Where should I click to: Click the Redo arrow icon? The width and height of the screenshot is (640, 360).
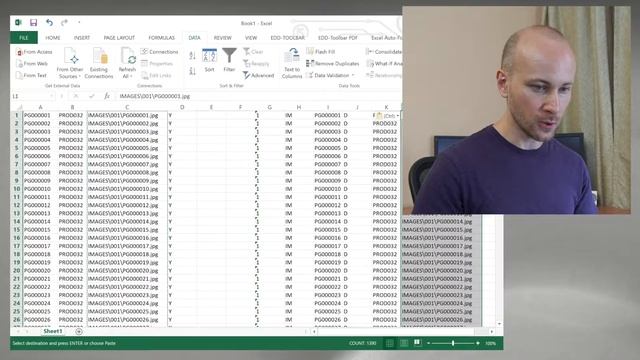[64, 23]
